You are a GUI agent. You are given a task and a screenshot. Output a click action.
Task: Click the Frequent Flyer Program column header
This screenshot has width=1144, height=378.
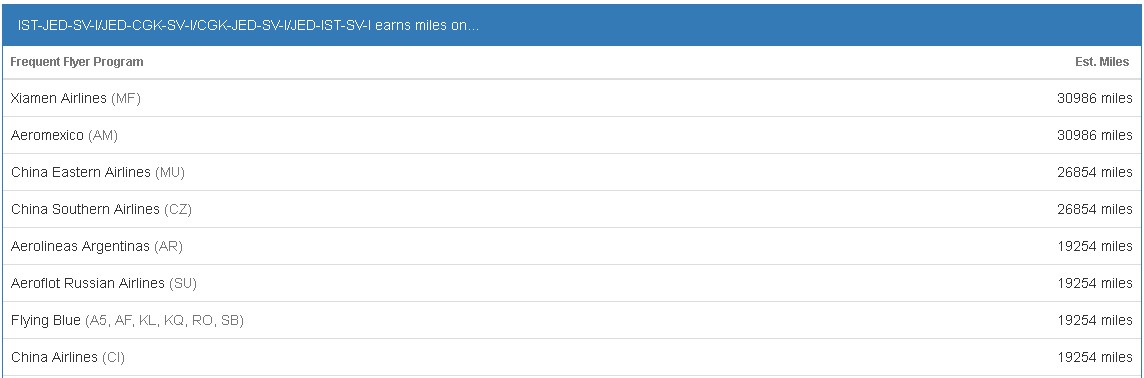click(x=77, y=62)
